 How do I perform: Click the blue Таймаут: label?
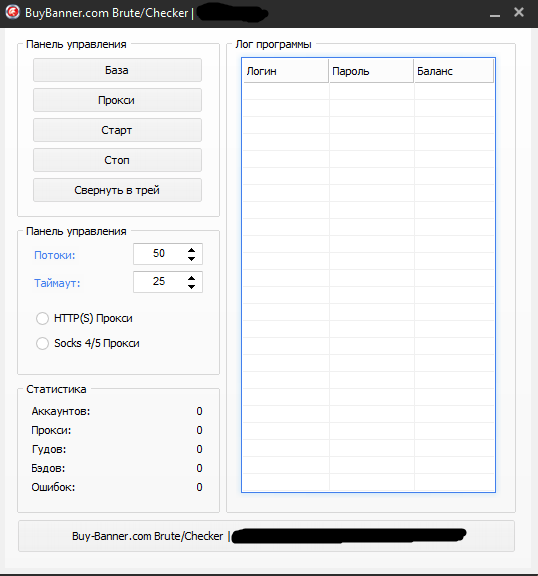pyautogui.click(x=57, y=283)
